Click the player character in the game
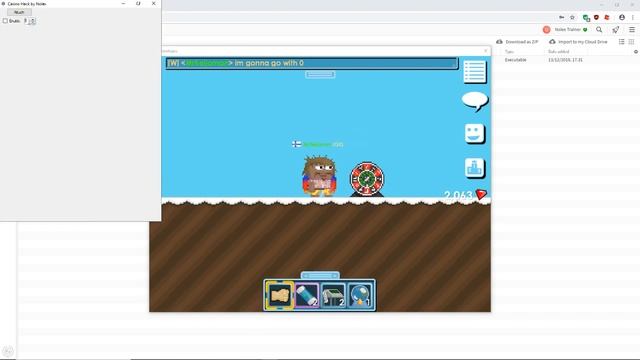Image resolution: width=640 pixels, height=360 pixels. 319,176
